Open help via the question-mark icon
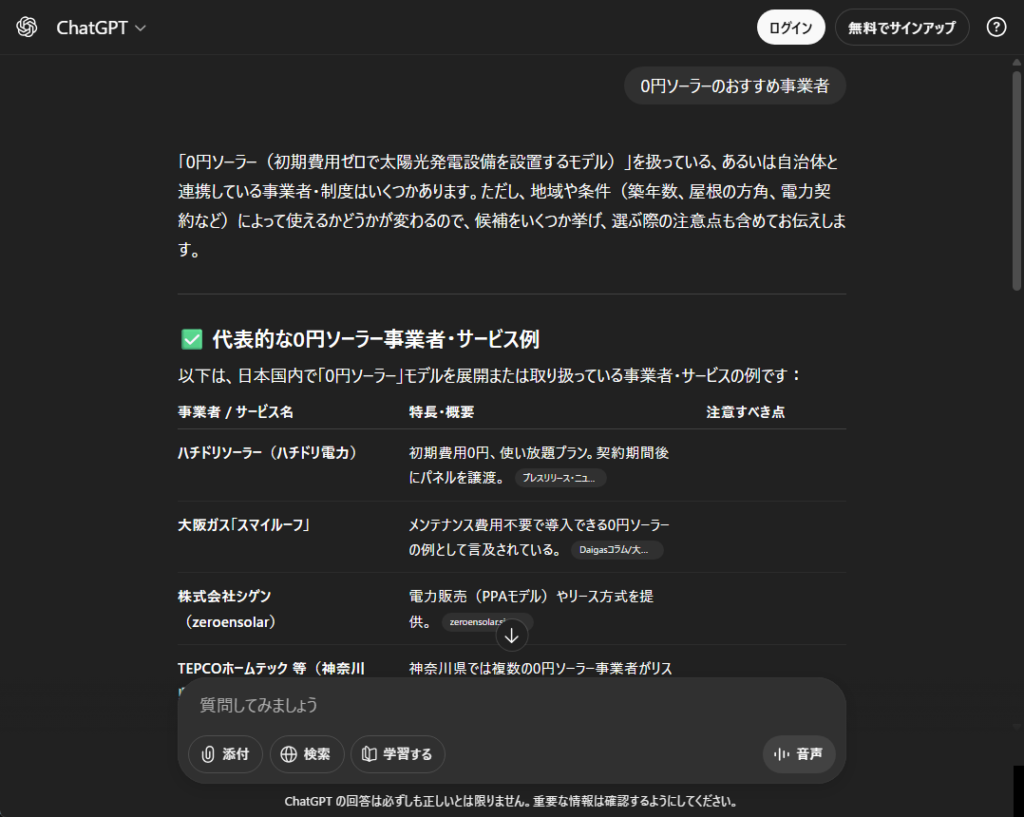The height and width of the screenshot is (817, 1024). tap(996, 27)
